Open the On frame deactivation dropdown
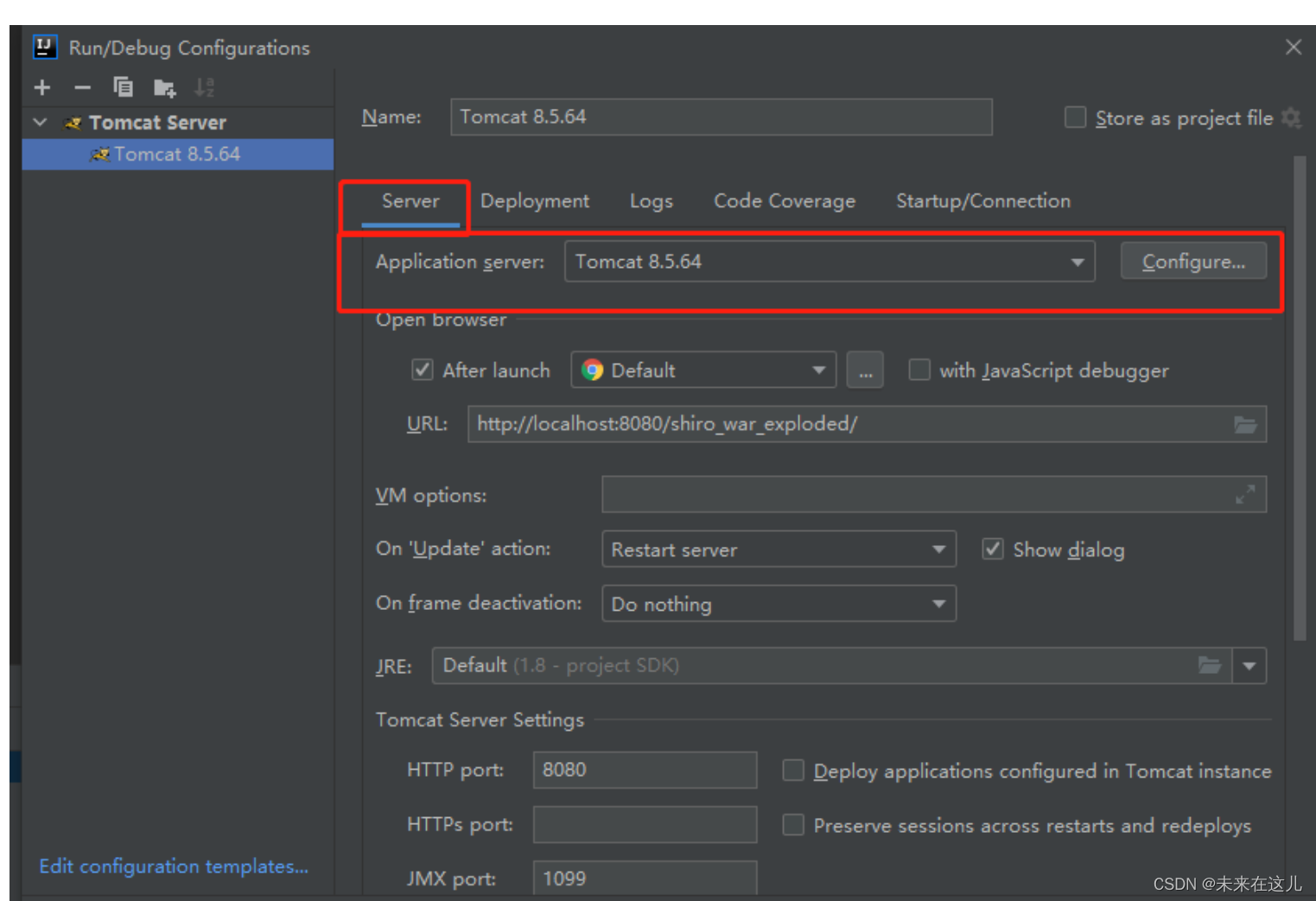This screenshot has height=901, width=1316. coord(779,604)
